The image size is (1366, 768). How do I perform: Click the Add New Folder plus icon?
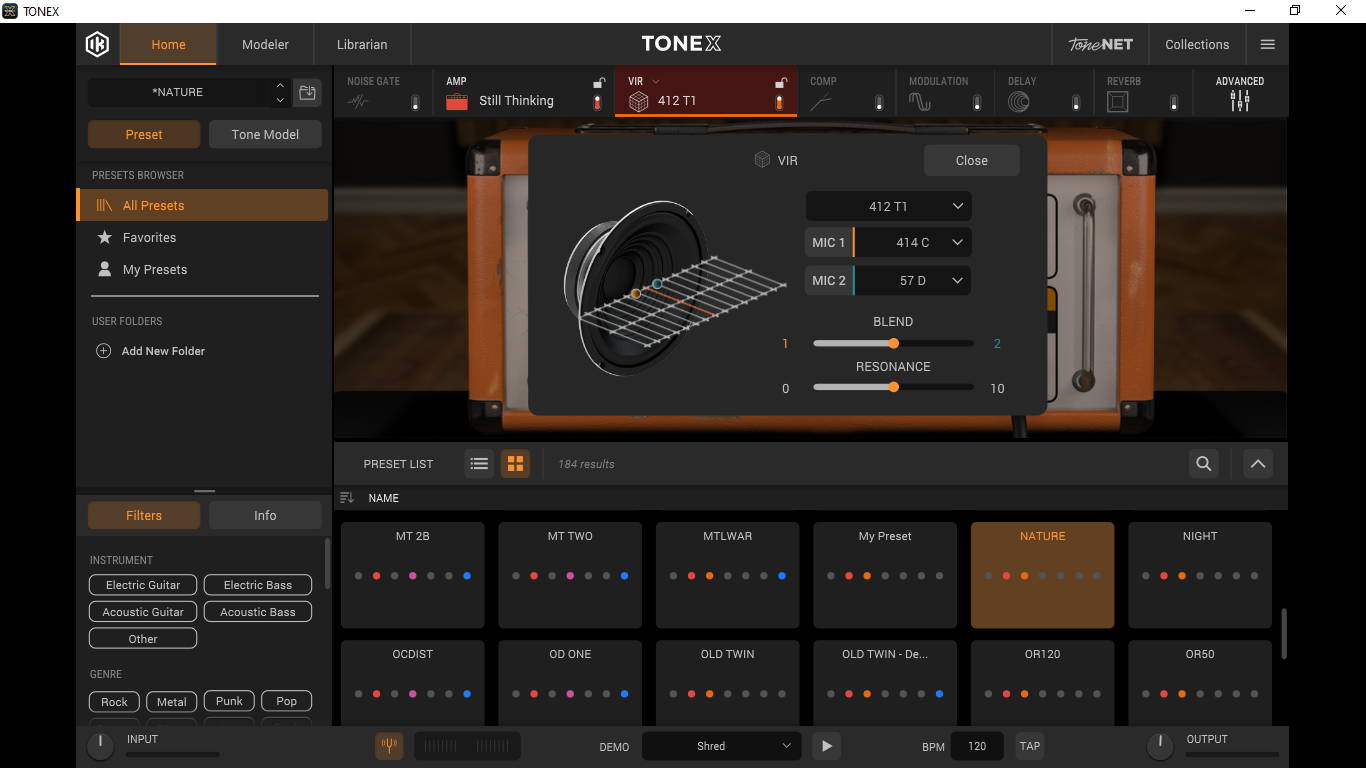(x=103, y=351)
